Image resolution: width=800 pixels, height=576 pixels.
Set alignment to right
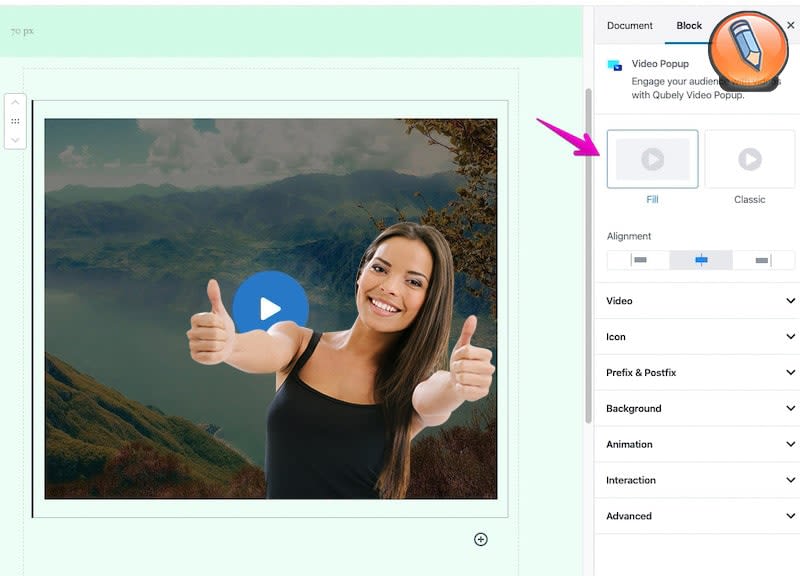click(x=763, y=260)
